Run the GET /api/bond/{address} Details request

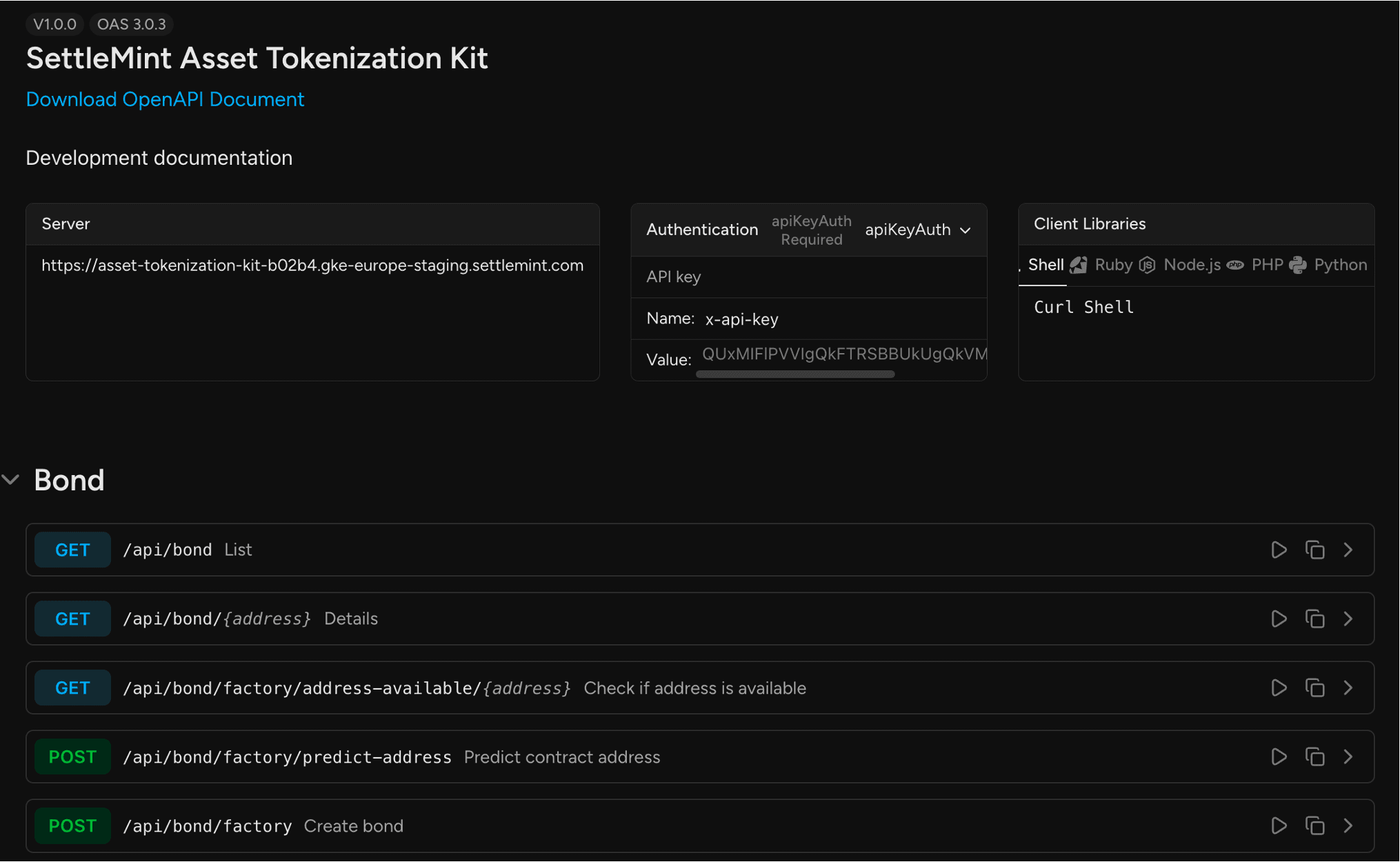coord(1279,619)
